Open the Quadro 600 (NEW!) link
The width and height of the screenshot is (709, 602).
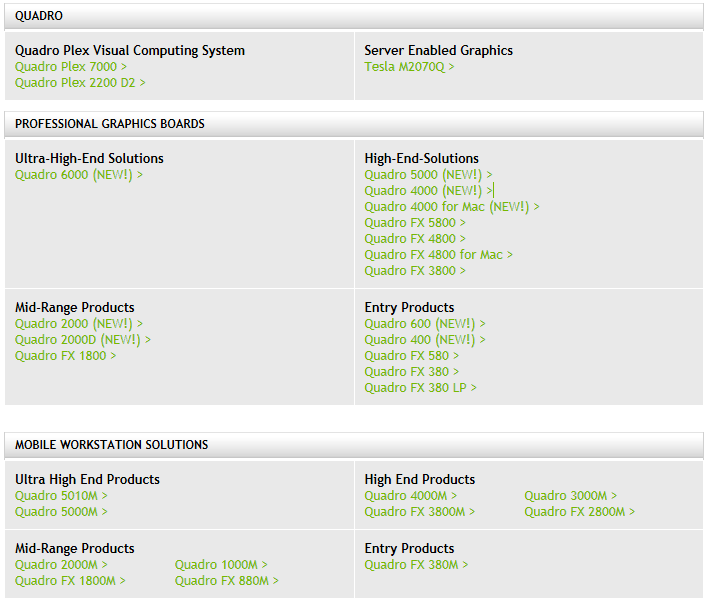point(425,324)
